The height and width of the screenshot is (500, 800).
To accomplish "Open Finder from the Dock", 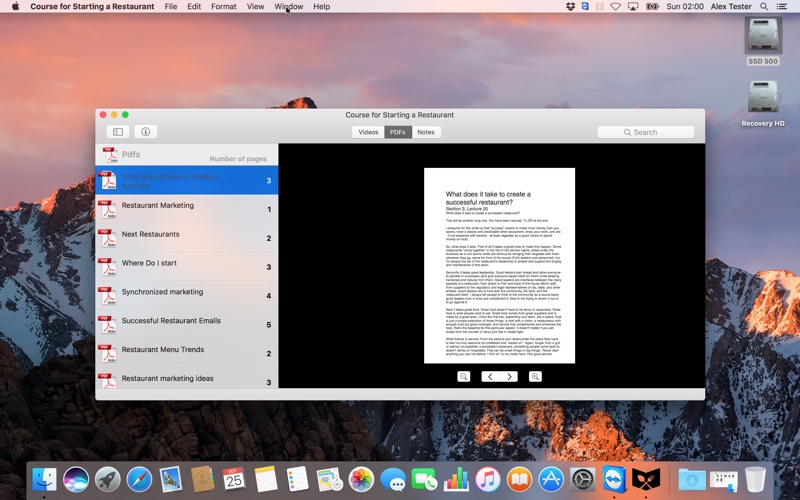I will coord(44,480).
